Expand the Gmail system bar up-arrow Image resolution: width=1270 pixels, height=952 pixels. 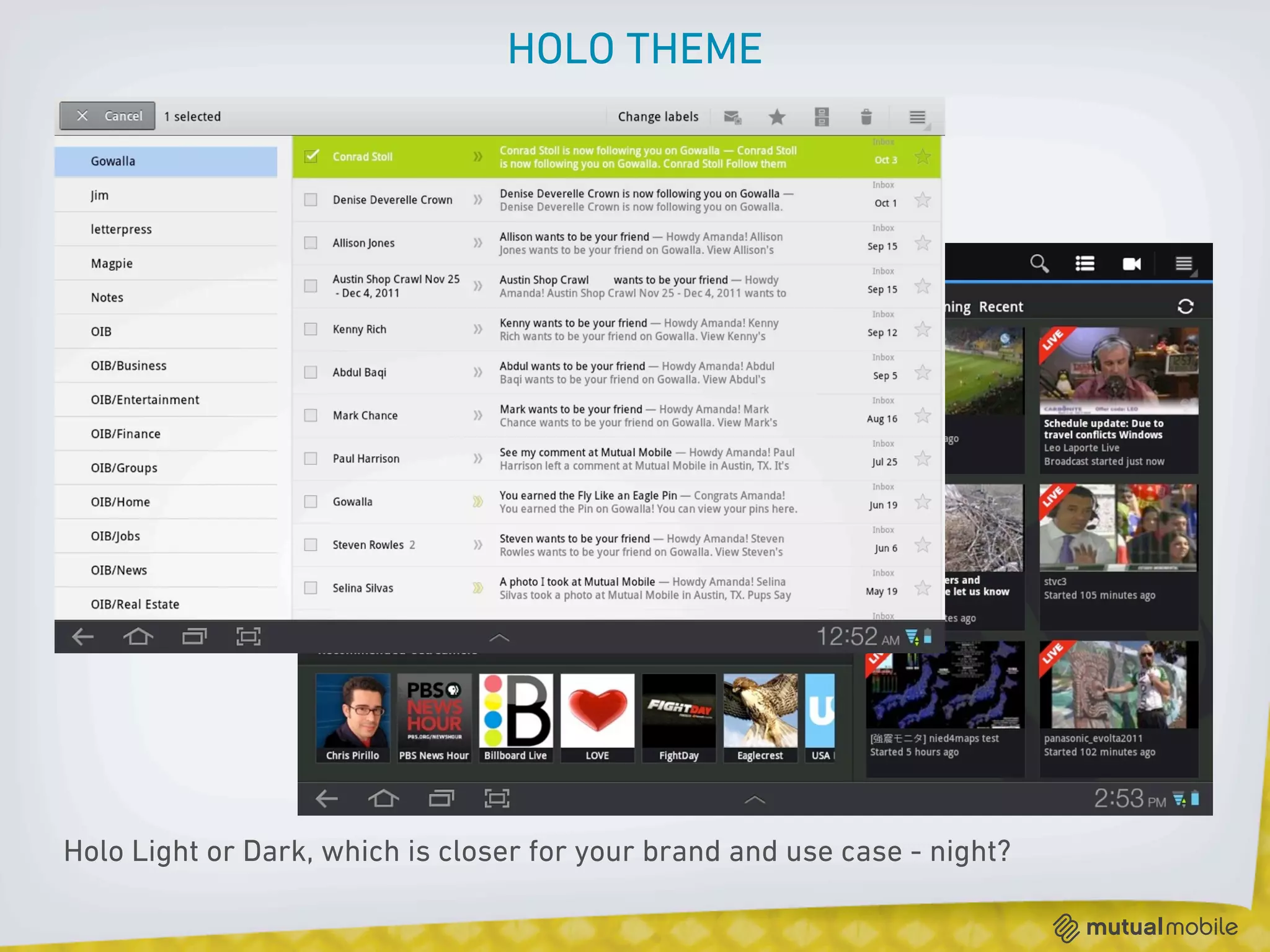pyautogui.click(x=499, y=637)
